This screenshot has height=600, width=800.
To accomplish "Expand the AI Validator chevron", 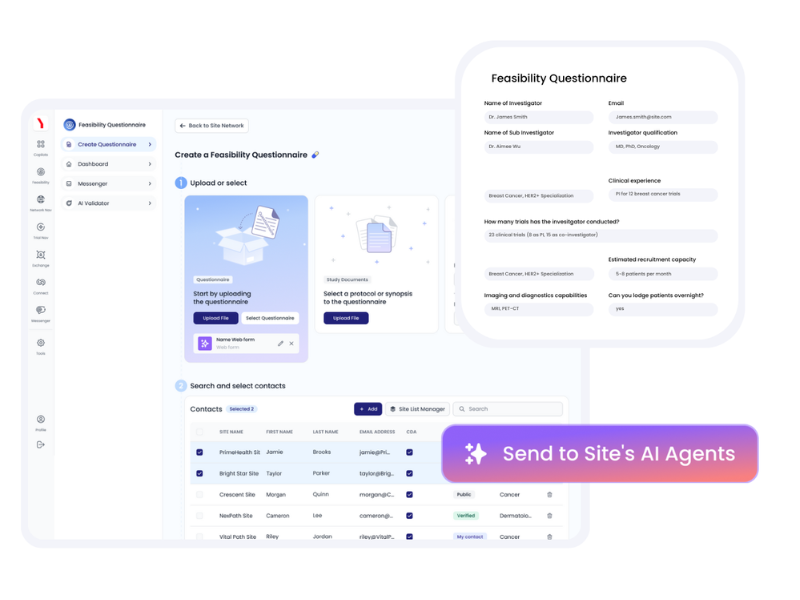I will 150,203.
